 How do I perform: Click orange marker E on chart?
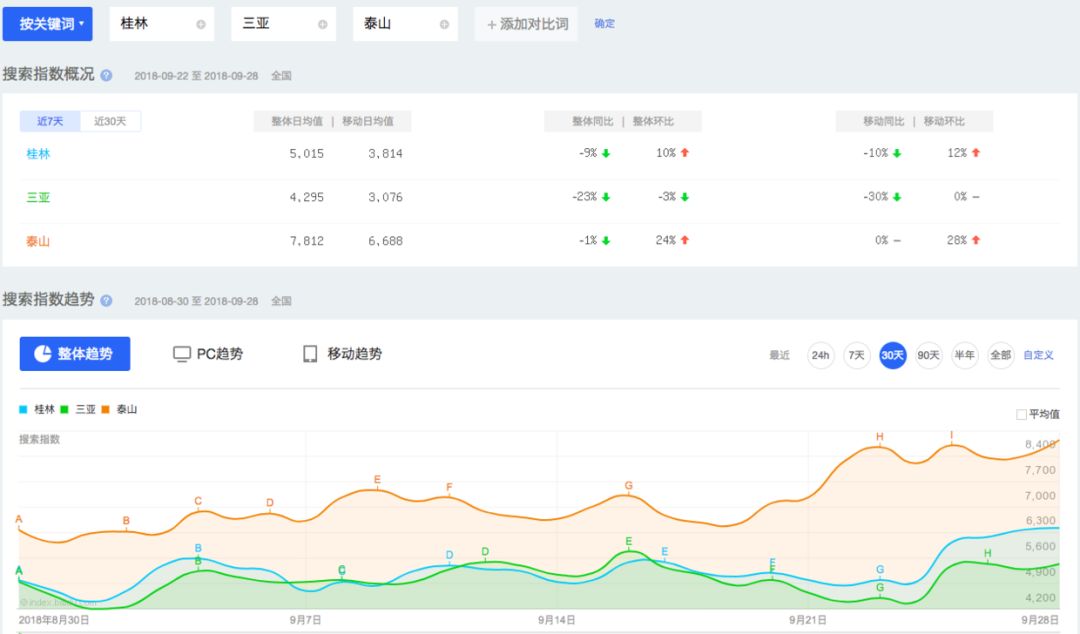(x=377, y=480)
